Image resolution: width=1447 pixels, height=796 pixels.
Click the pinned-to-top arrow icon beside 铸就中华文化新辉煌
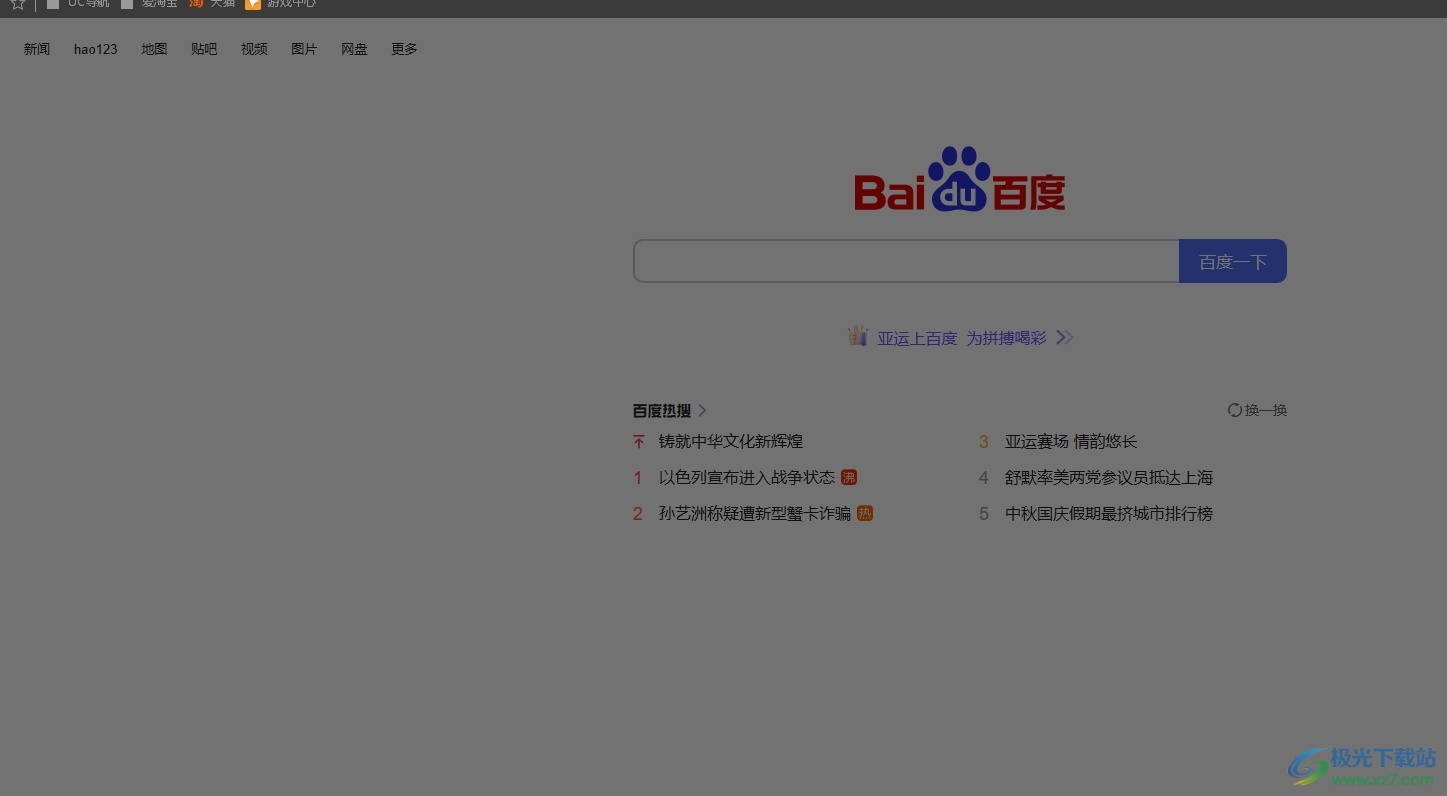(639, 441)
